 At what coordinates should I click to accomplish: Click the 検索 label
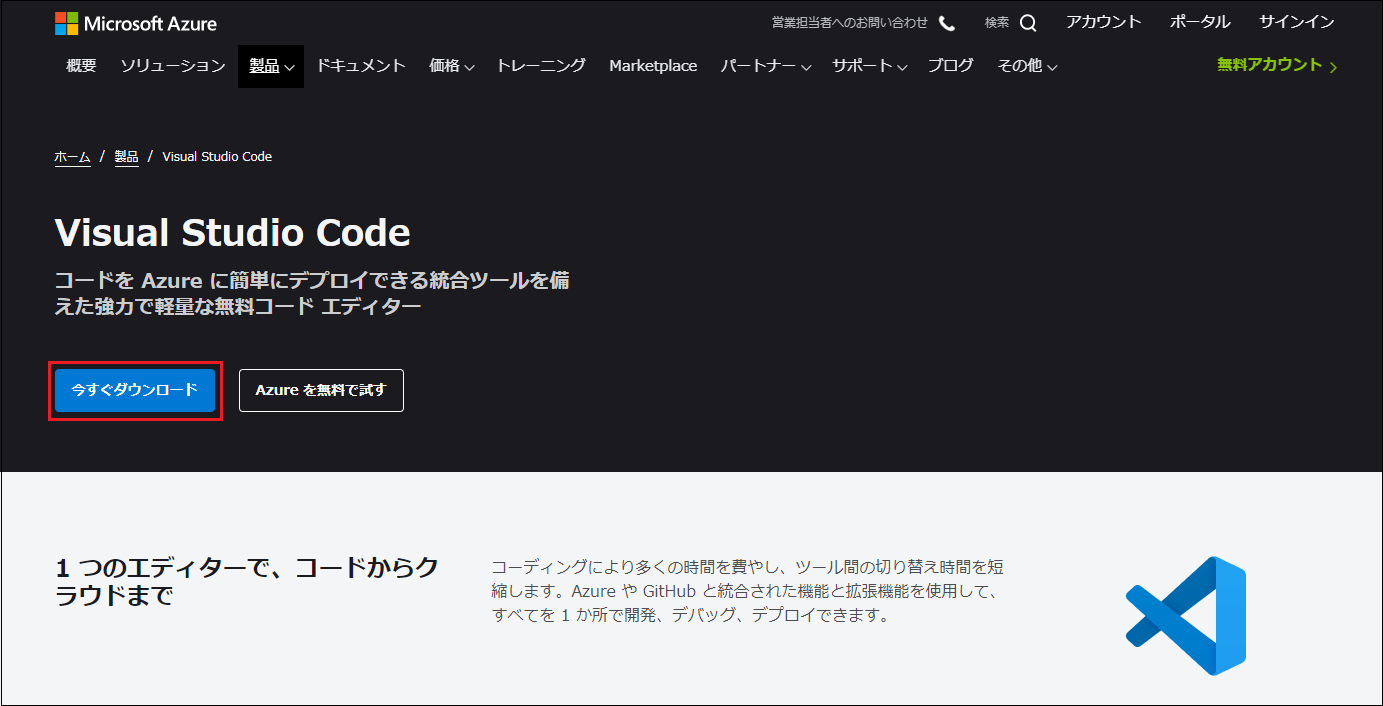pyautogui.click(x=997, y=23)
